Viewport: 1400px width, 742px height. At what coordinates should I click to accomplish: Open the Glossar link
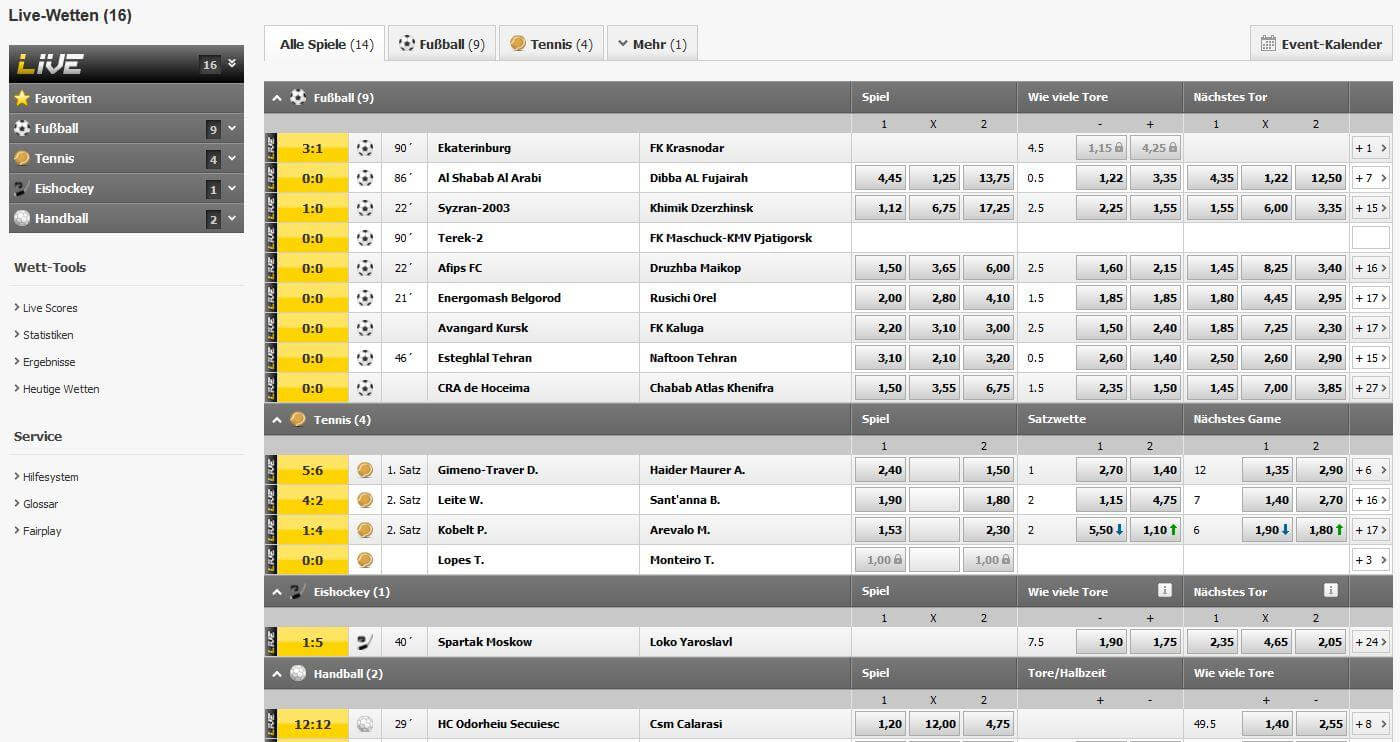click(x=41, y=504)
